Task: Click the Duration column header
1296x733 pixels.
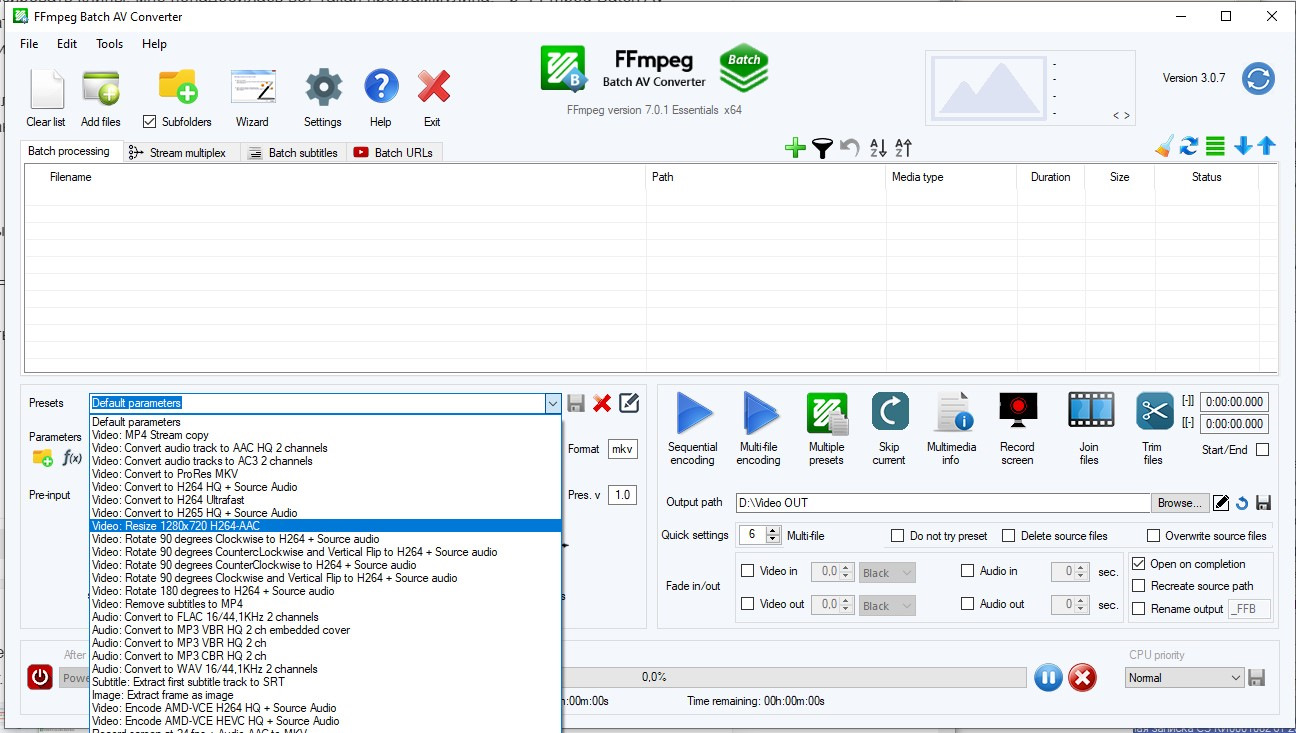Action: pyautogui.click(x=1050, y=177)
